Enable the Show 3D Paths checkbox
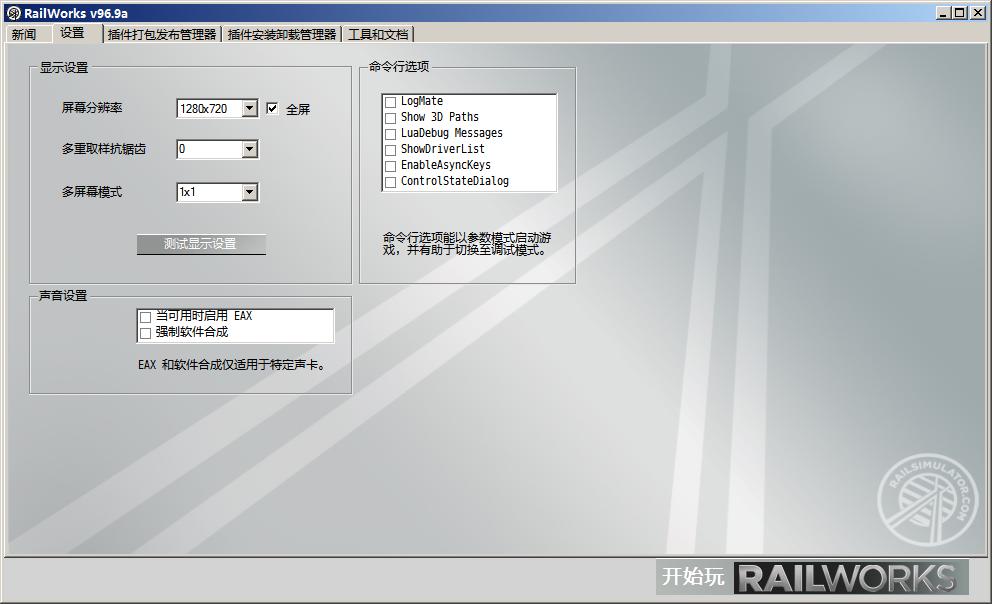The image size is (992, 604). tap(390, 118)
